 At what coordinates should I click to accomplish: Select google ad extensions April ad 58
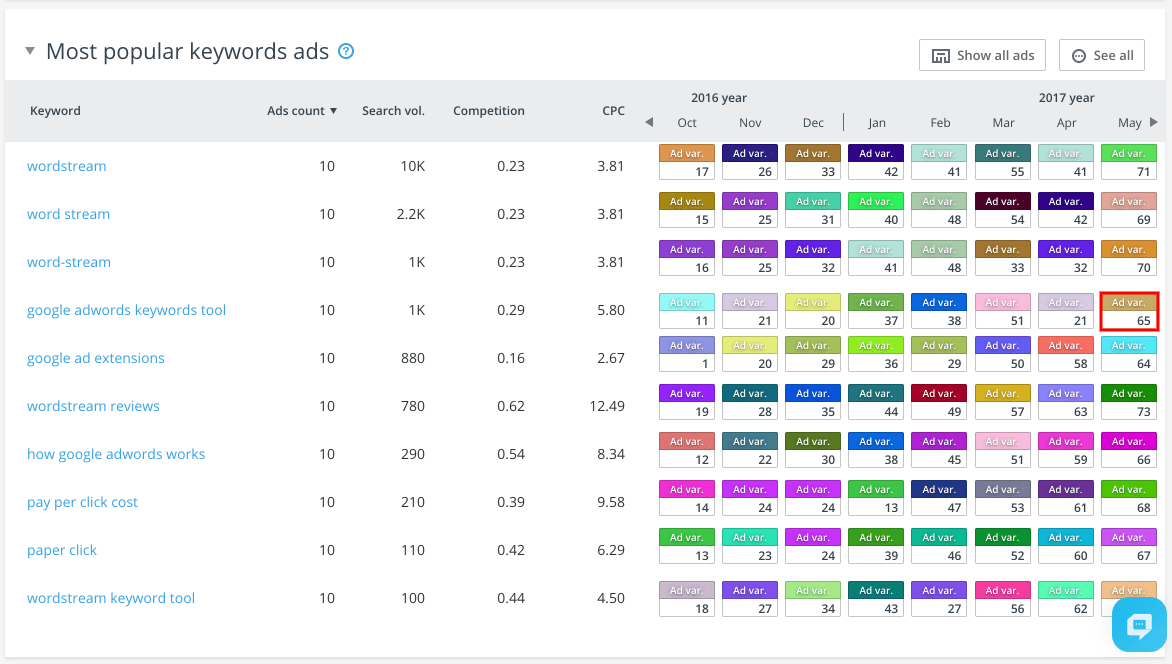tap(1066, 355)
